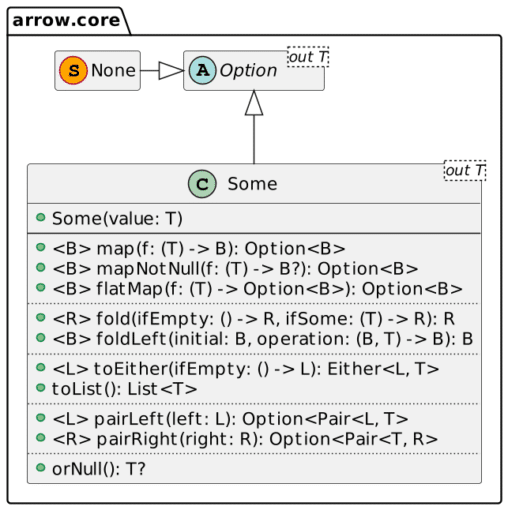This screenshot has height=510, width=508.
Task: Click the green dot beside flatMap method
Action: point(41,287)
